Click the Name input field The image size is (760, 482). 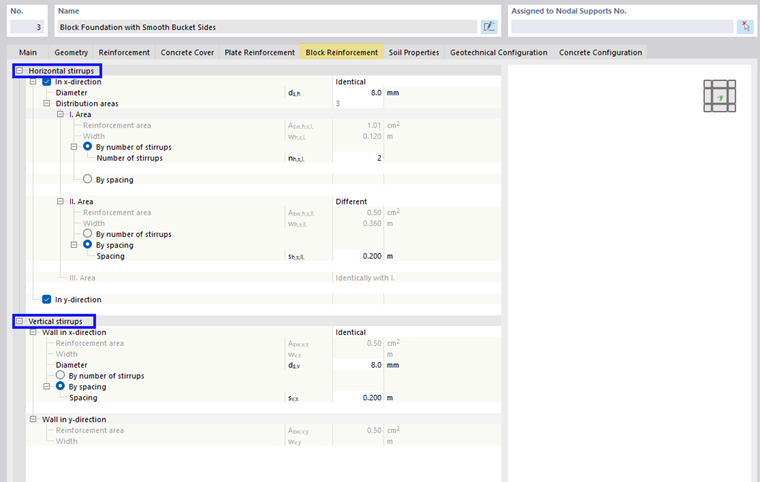click(267, 27)
